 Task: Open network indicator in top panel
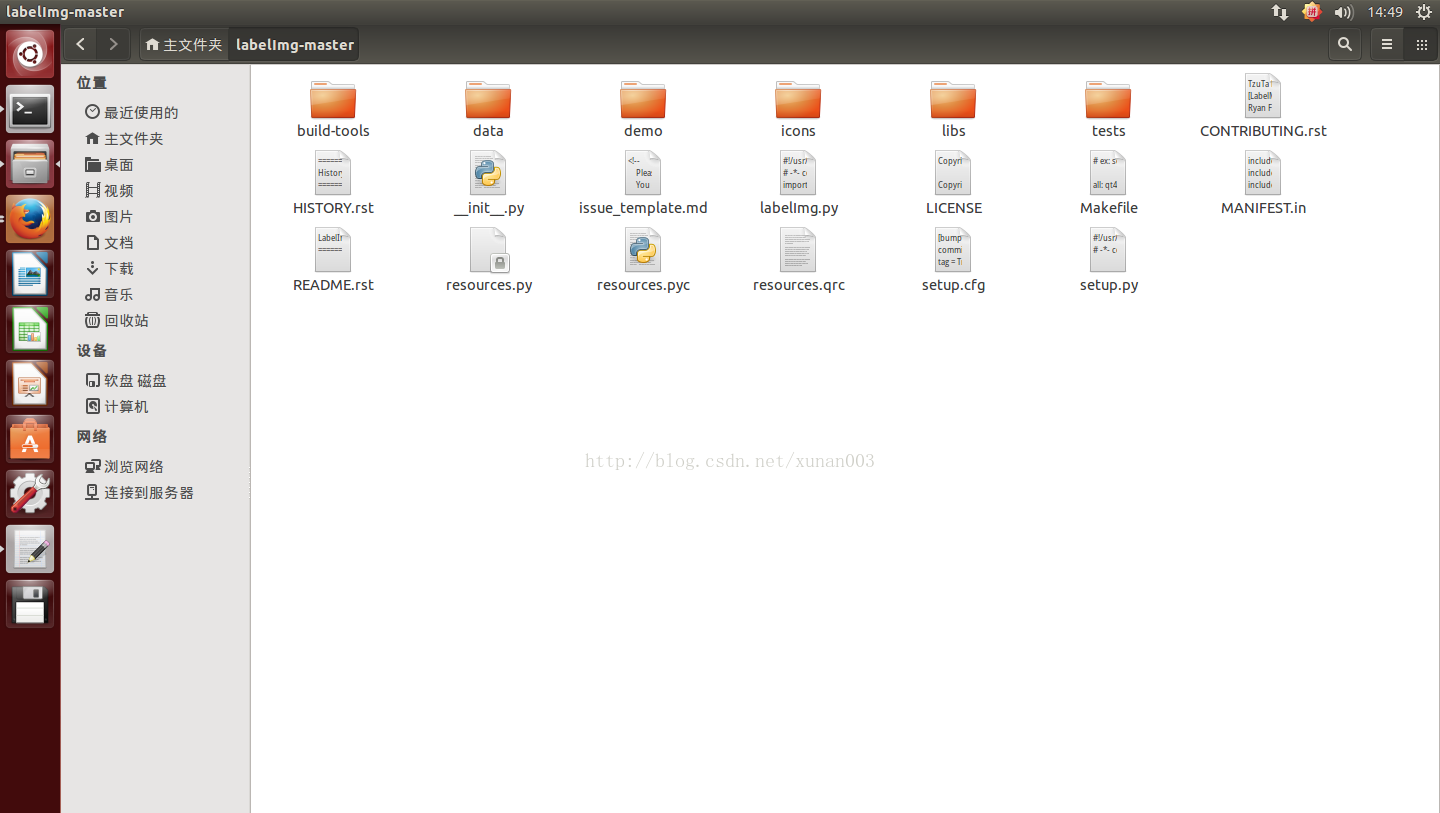pos(1280,12)
